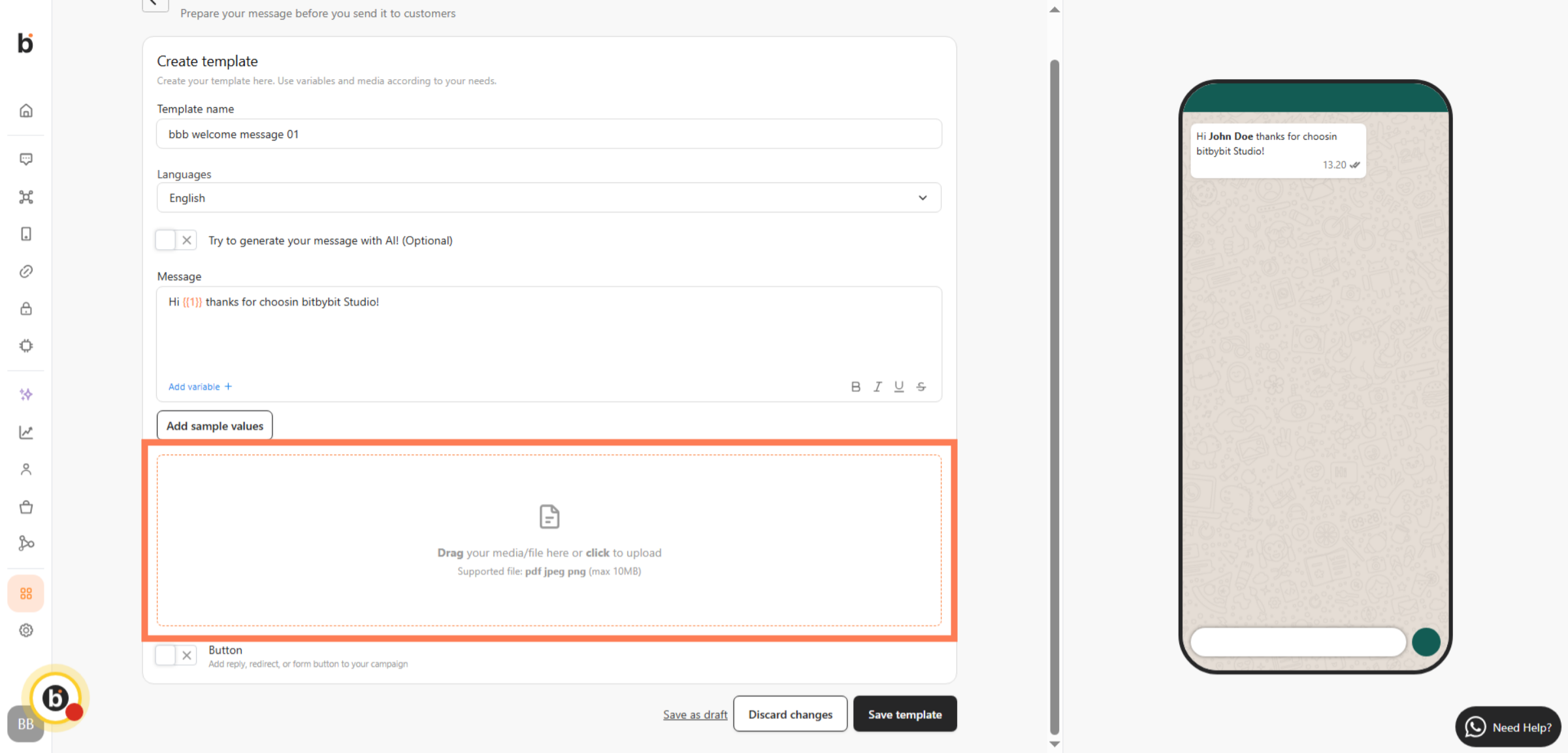Apply bold formatting to message
This screenshot has height=753, width=1568.
click(856, 387)
